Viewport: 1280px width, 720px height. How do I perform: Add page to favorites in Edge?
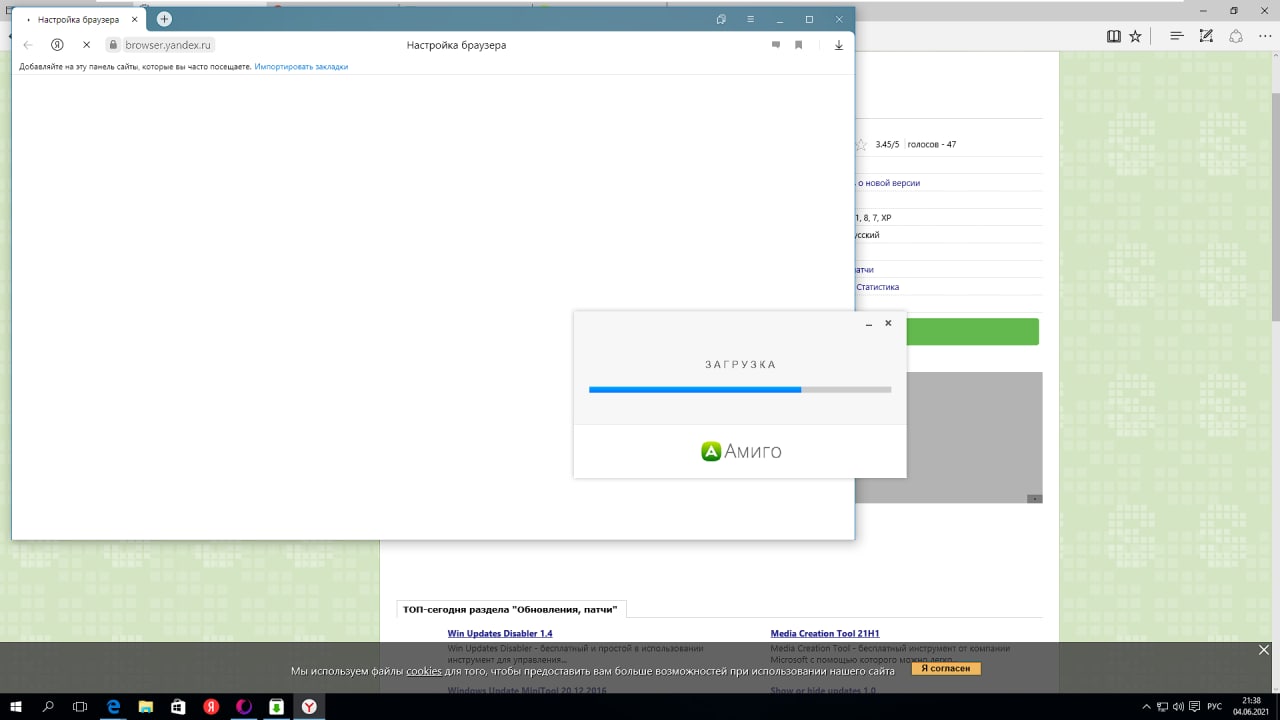(1135, 36)
